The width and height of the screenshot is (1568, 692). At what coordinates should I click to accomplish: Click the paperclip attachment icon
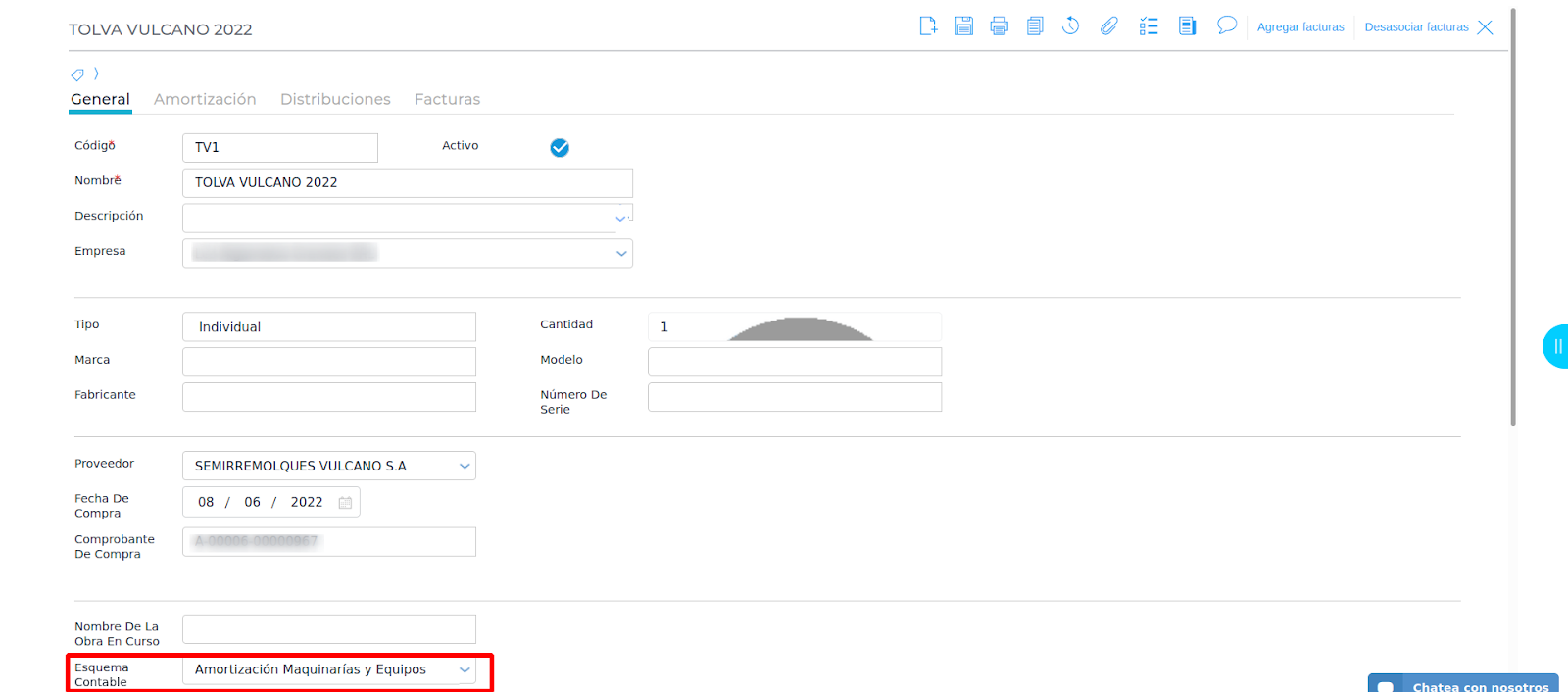tap(1108, 26)
